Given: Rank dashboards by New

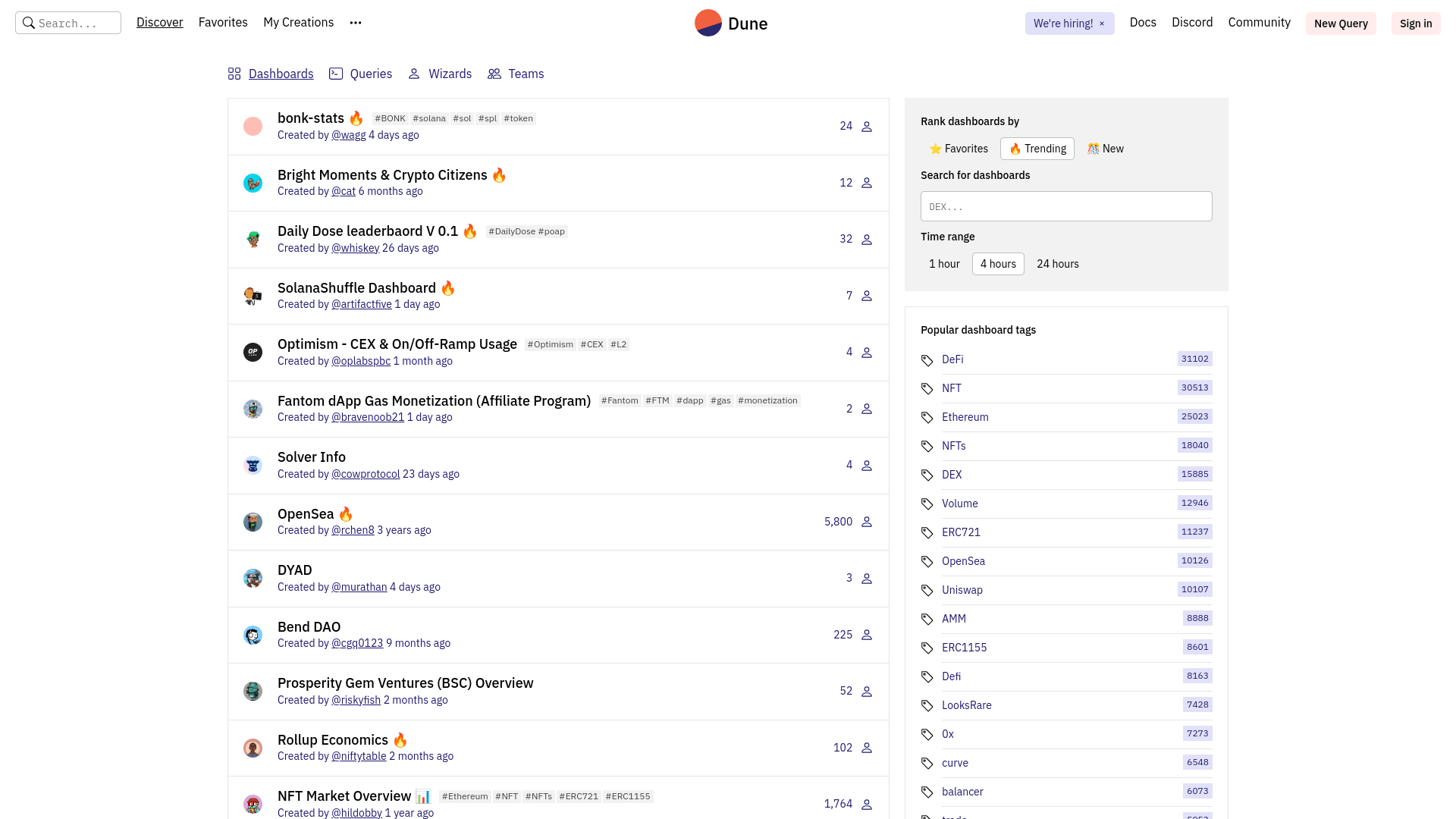Looking at the screenshot, I should [x=1106, y=149].
